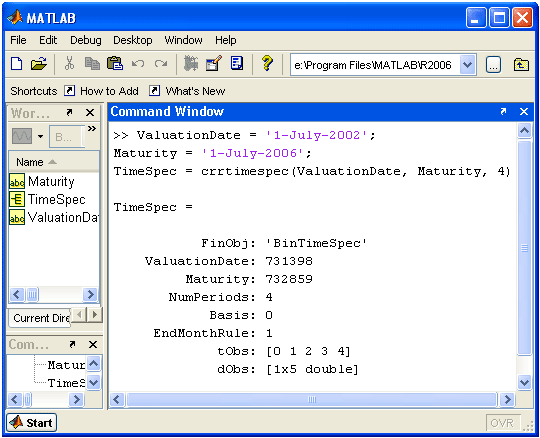Image resolution: width=540 pixels, height=438 pixels.
Task: Open the What's New shortcut
Action: pos(195,91)
